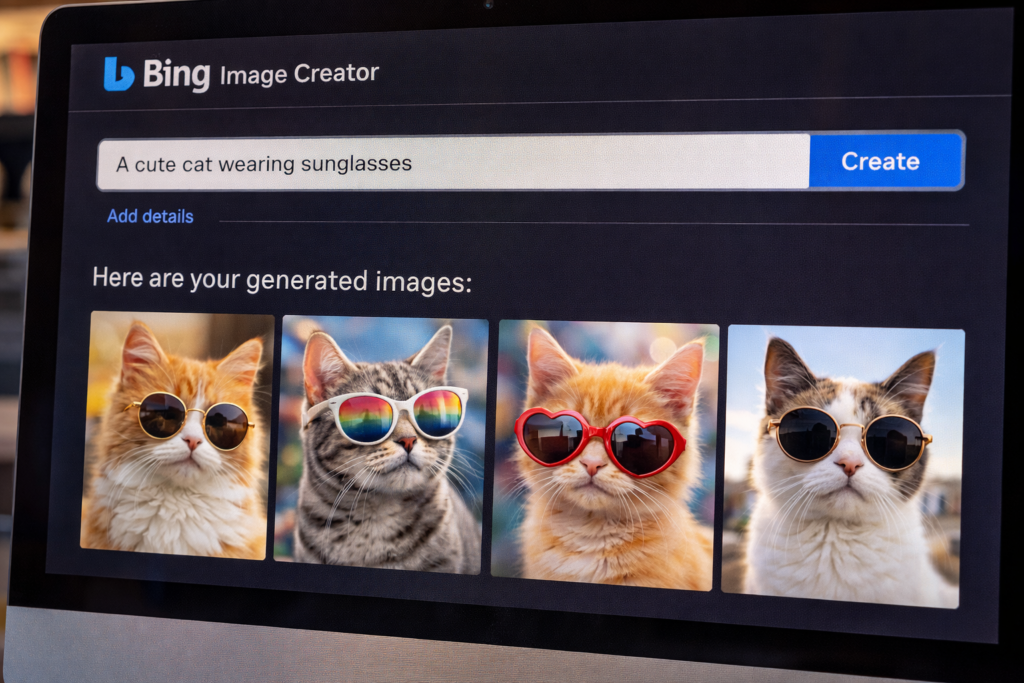The height and width of the screenshot is (683, 1024).
Task: Expand prompt options using "Add details"
Action: click(x=151, y=216)
